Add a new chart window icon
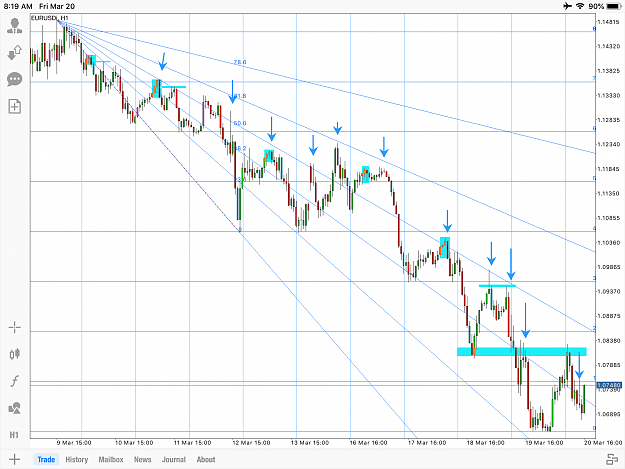The width and height of the screenshot is (625, 469). click(15, 106)
